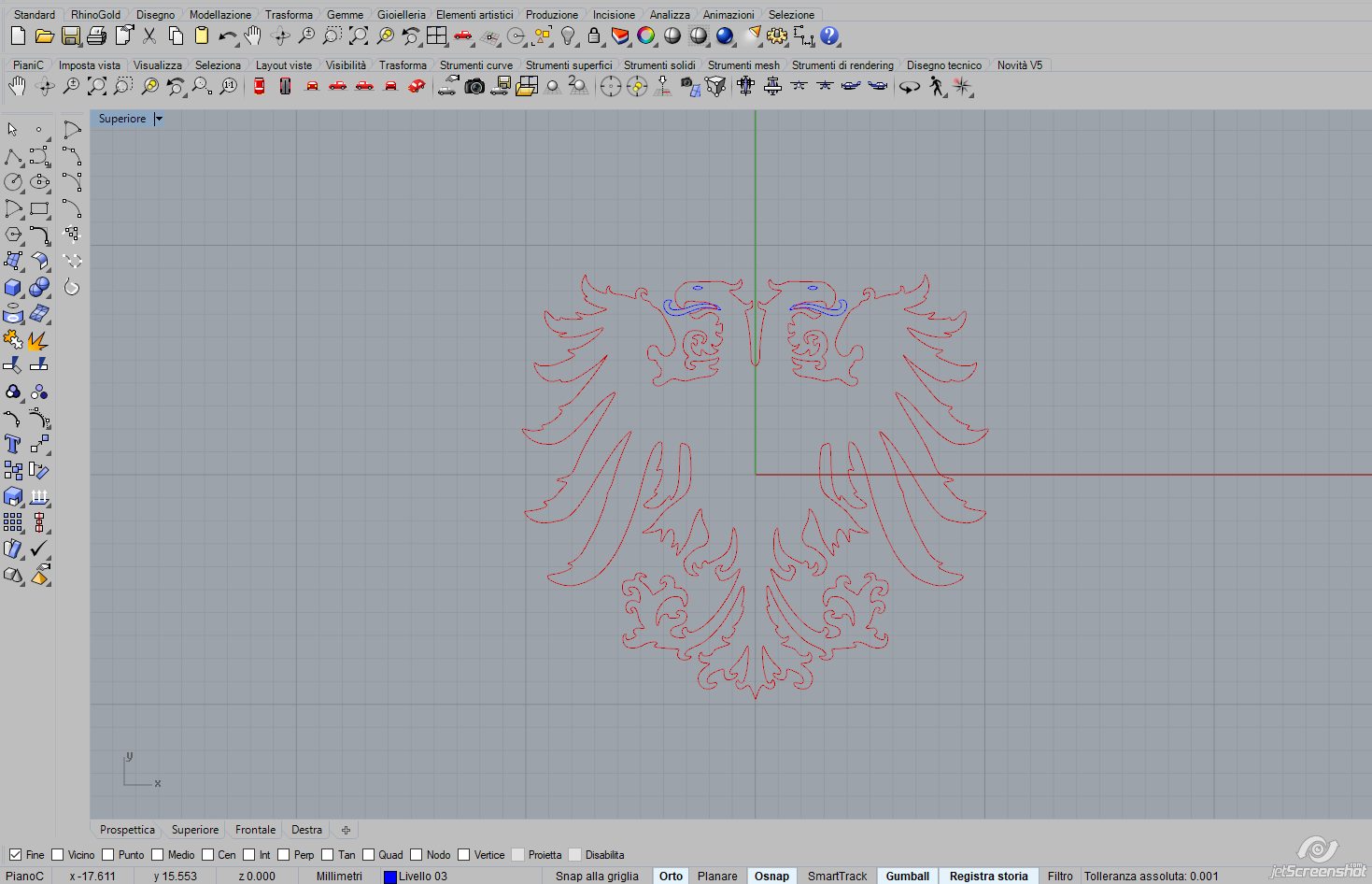
Task: Switch to the Frontale viewport tab
Action: coord(255,830)
